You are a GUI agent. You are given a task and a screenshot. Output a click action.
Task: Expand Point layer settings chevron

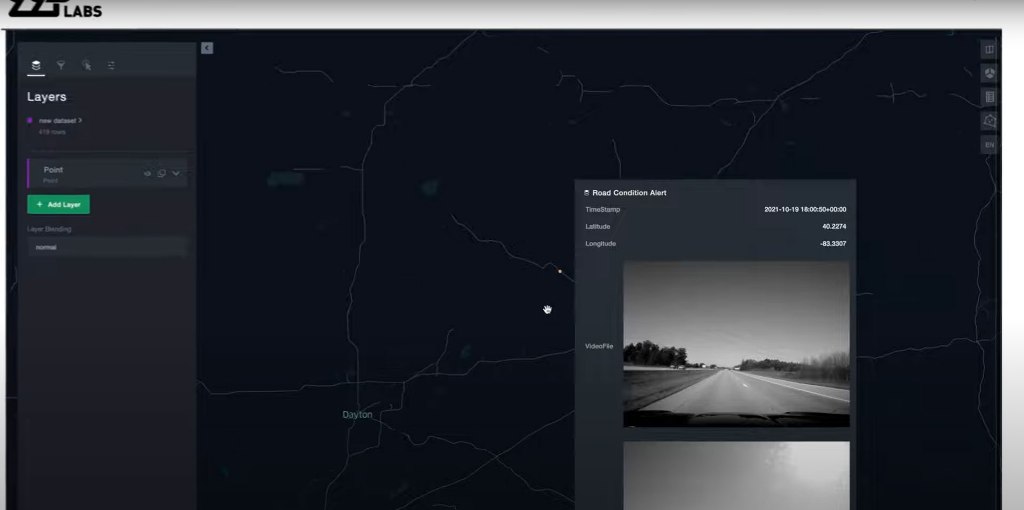[176, 173]
